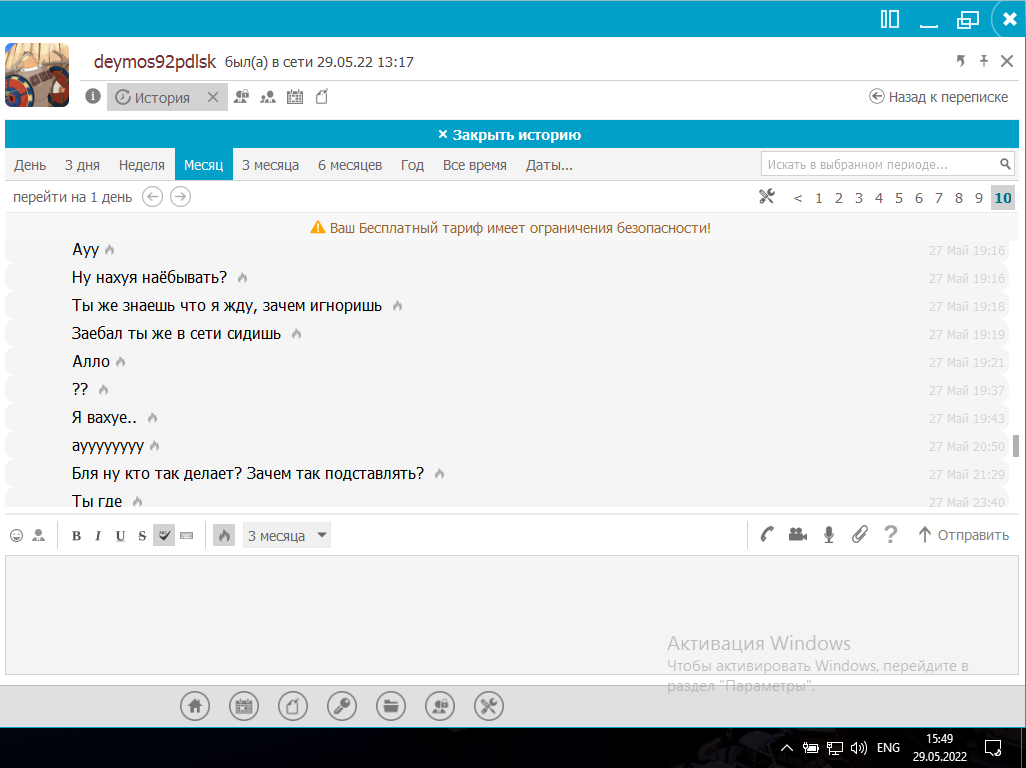Select the Все время period tab
The image size is (1026, 768).
coord(475,165)
